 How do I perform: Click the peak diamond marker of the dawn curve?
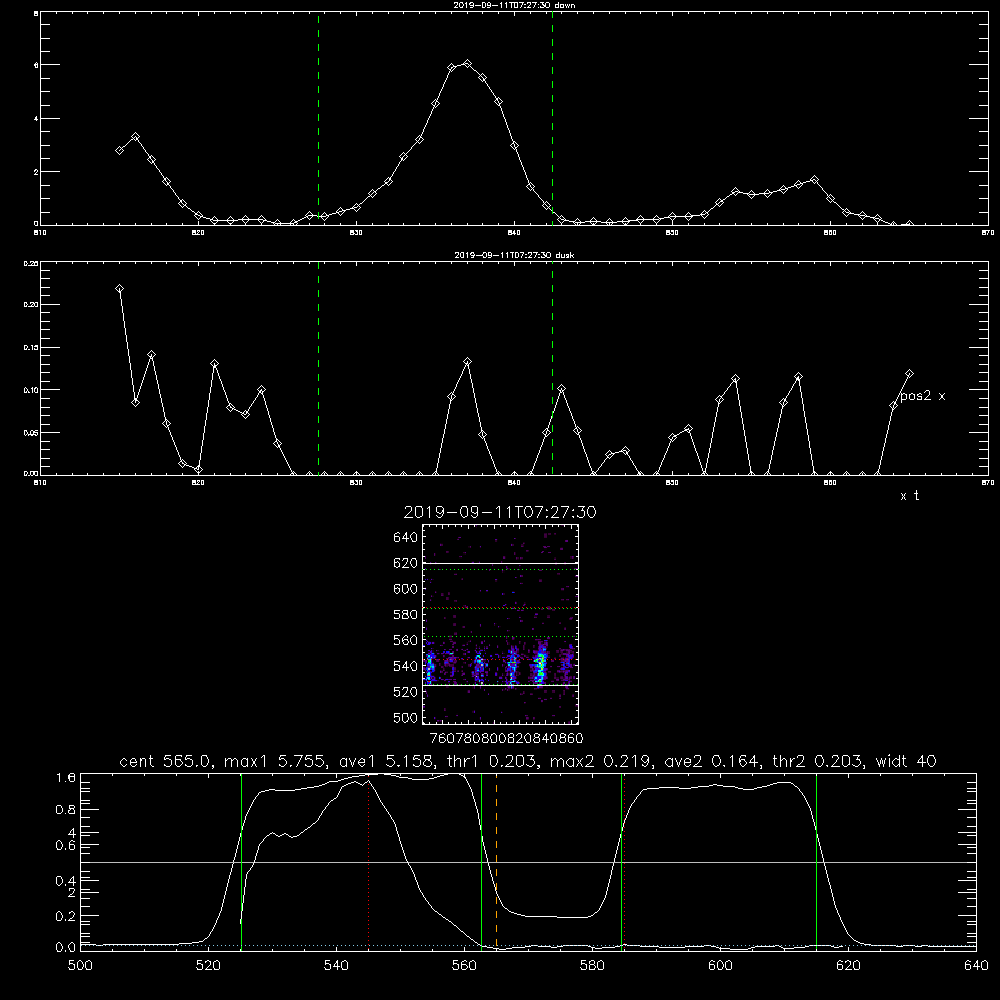point(467,64)
